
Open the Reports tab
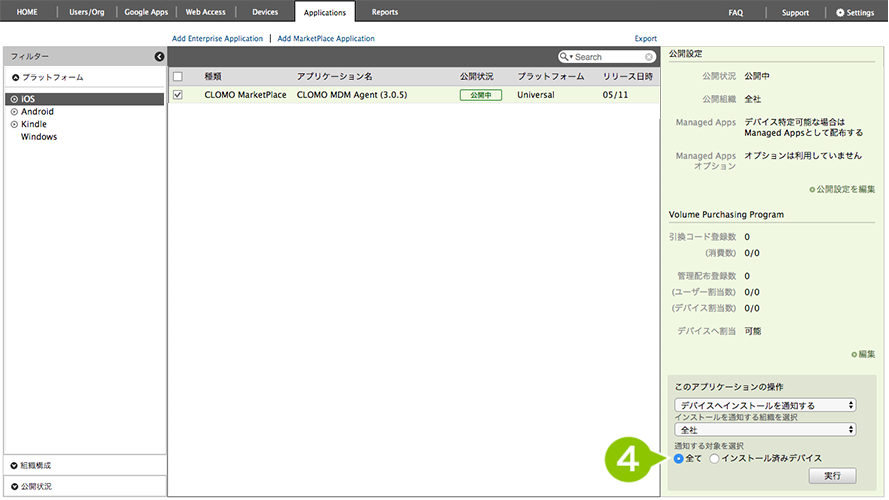click(x=384, y=12)
